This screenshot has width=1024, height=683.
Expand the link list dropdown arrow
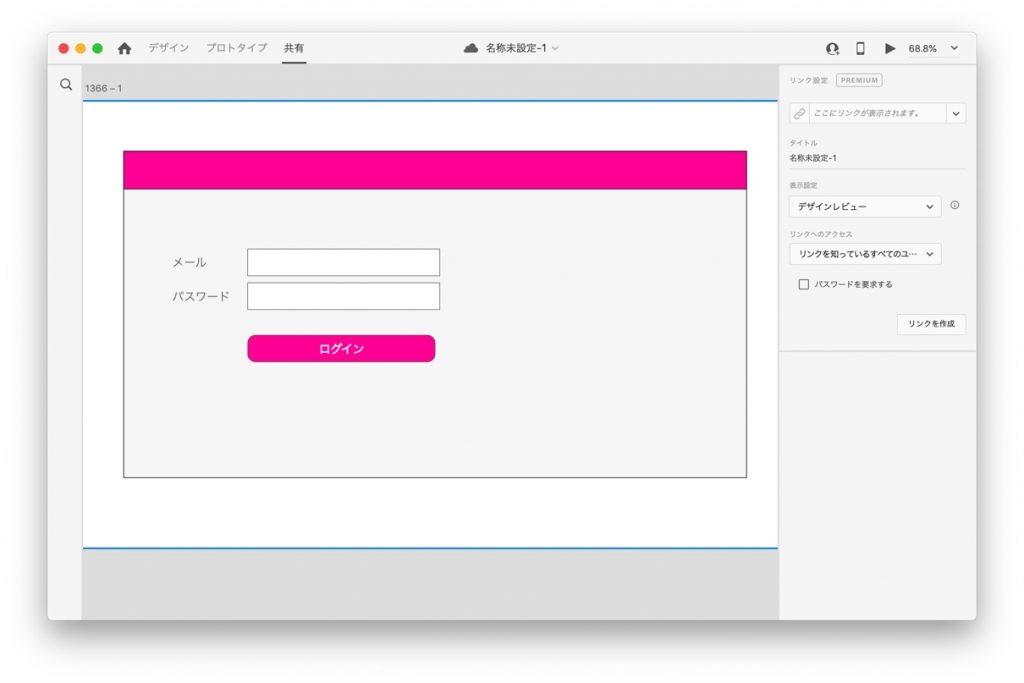956,114
